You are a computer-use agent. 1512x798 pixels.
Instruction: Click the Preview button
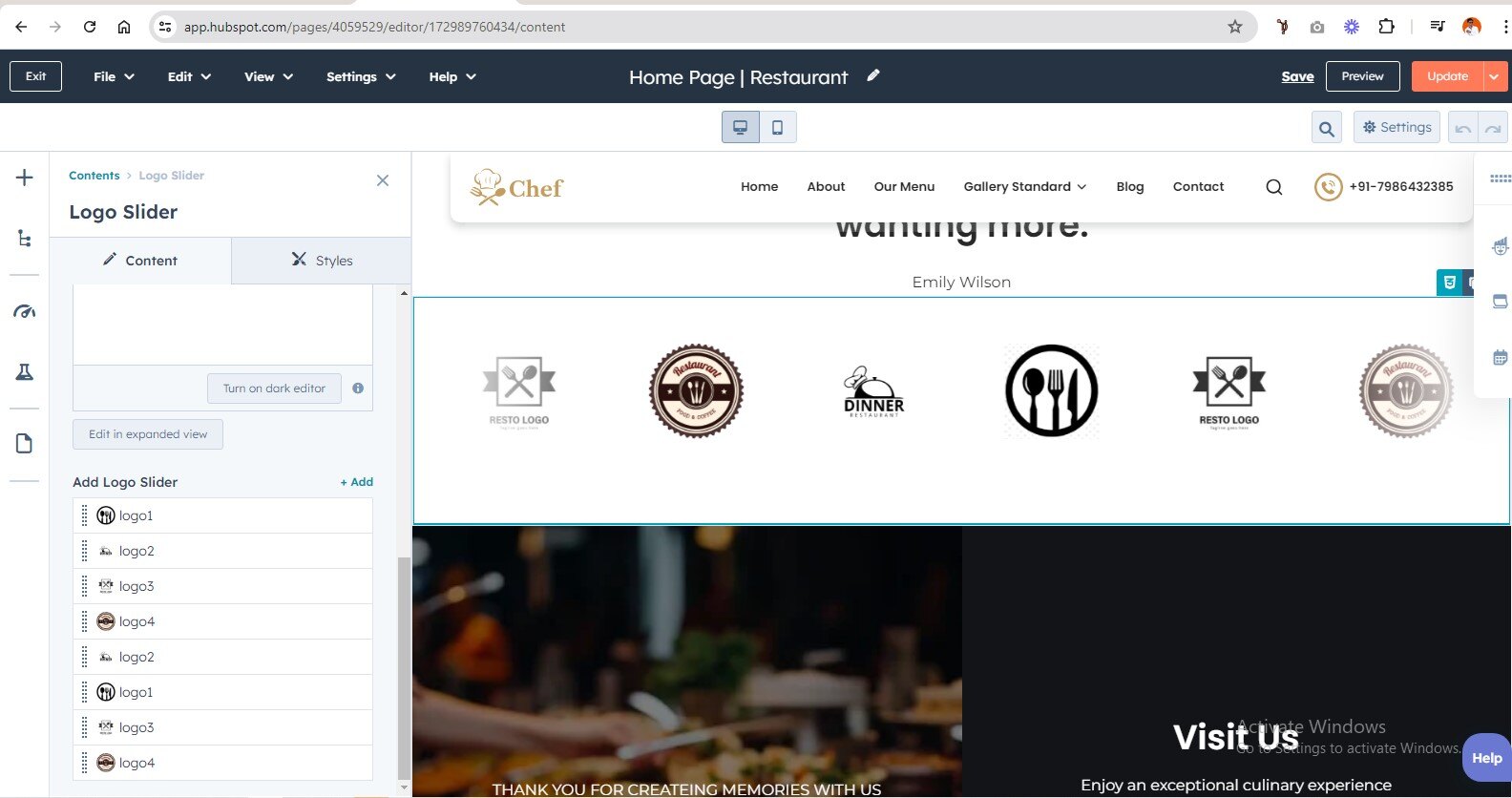(x=1362, y=76)
